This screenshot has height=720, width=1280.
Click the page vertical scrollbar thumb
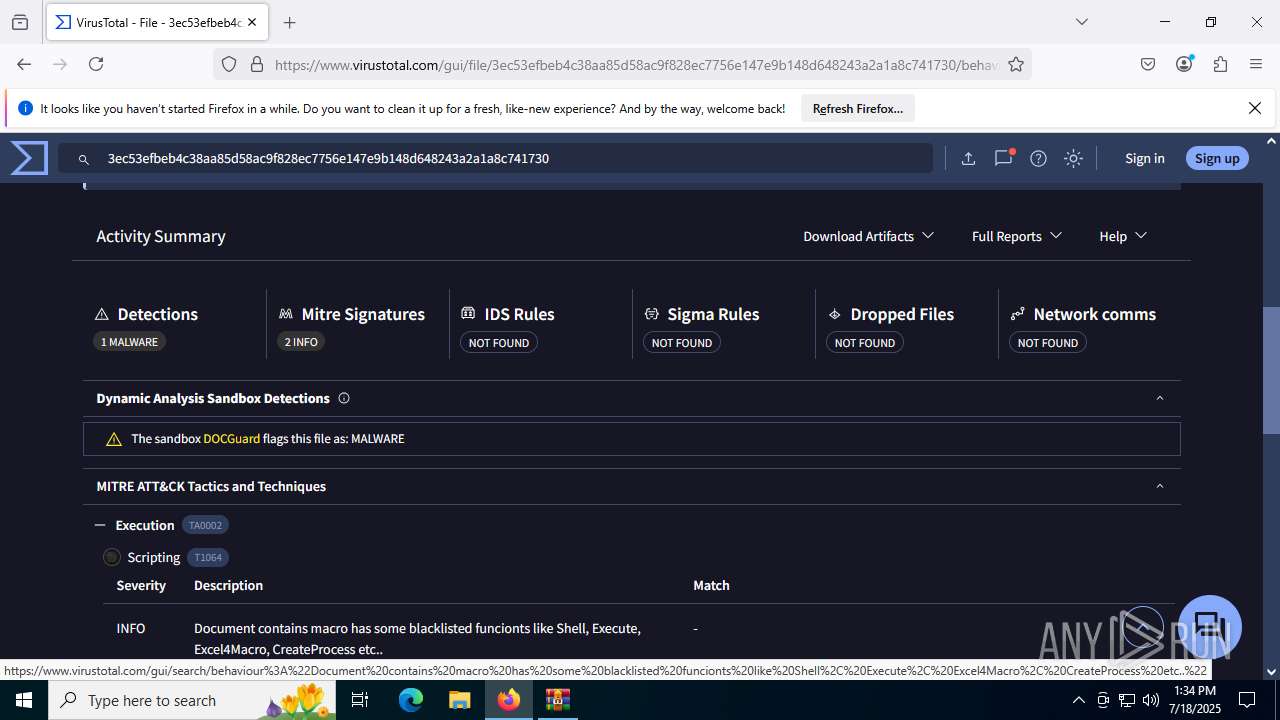click(x=1271, y=370)
